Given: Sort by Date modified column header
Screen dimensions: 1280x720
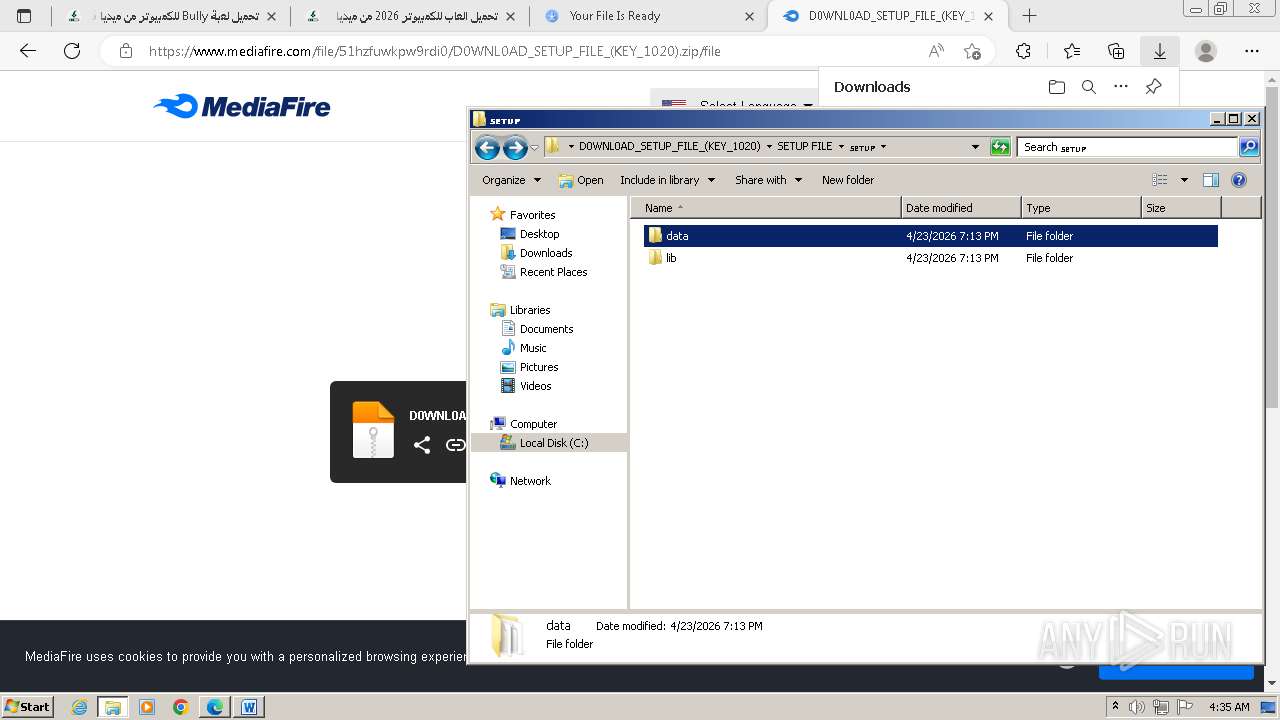Looking at the screenshot, I should point(961,208).
